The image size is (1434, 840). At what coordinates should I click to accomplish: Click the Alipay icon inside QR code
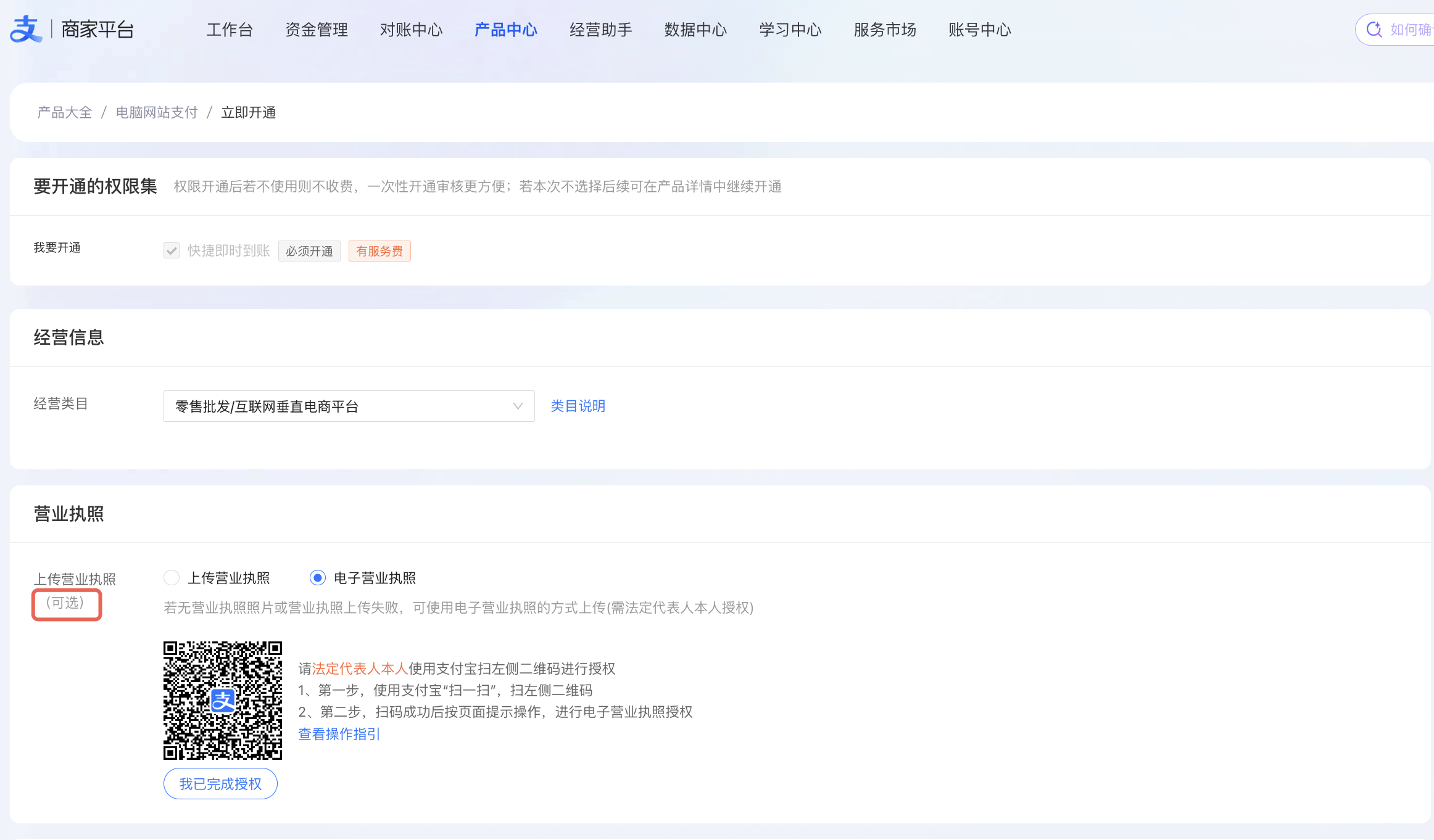[223, 701]
